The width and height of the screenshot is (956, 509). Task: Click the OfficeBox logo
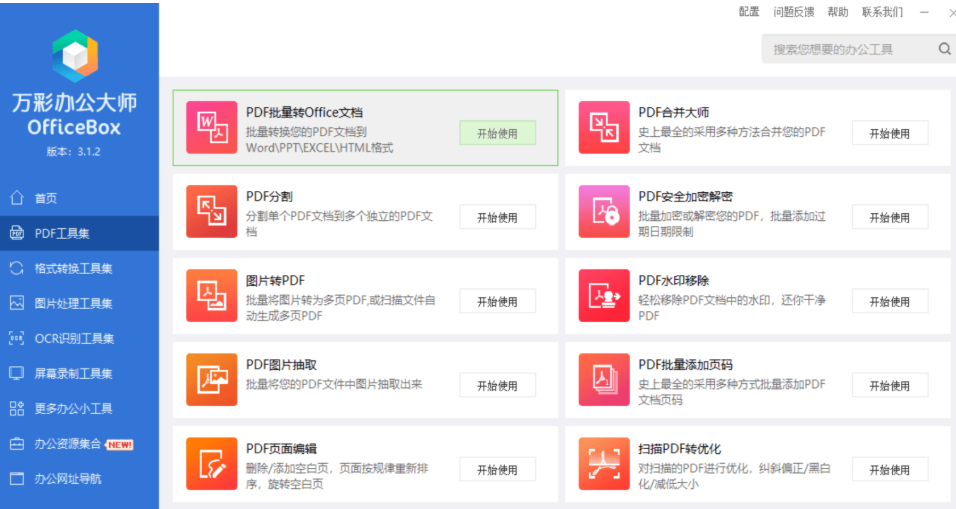75,56
